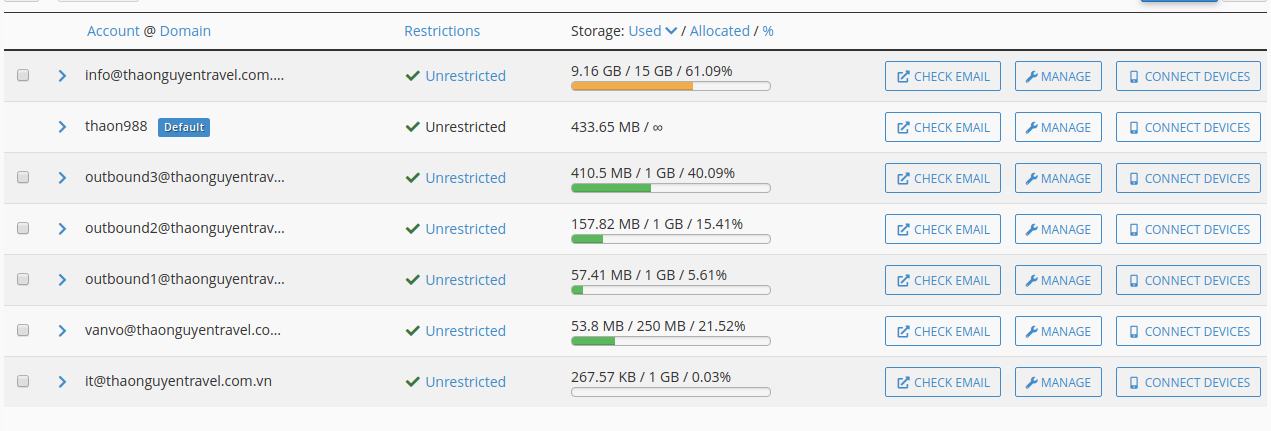Expand the thaon988 default account details
The width and height of the screenshot is (1271, 431).
coord(62,127)
